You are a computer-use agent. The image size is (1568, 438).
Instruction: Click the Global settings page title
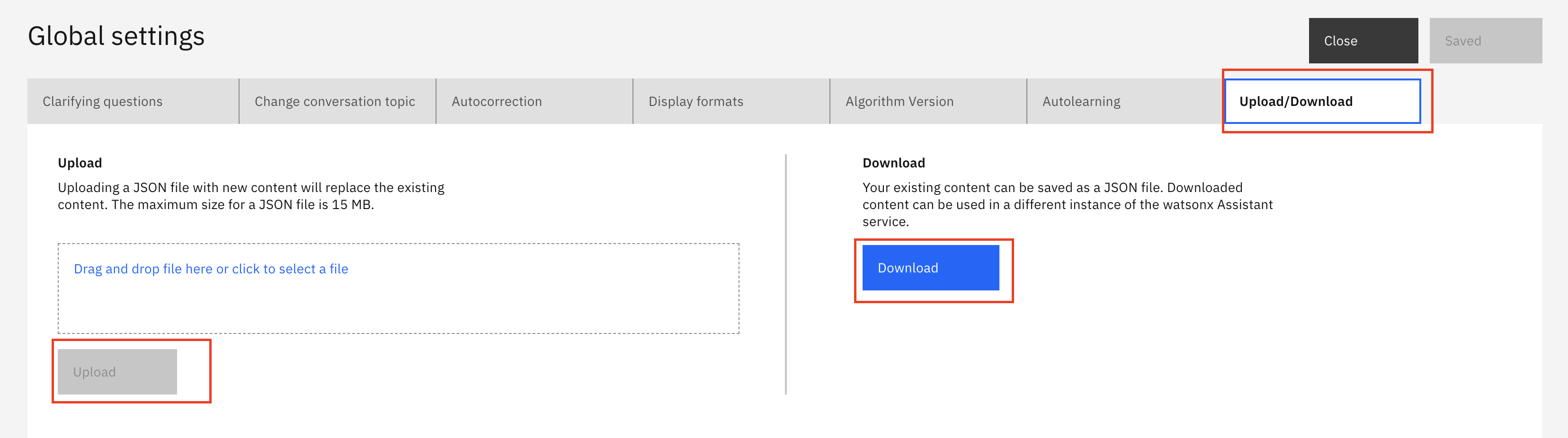(x=116, y=36)
